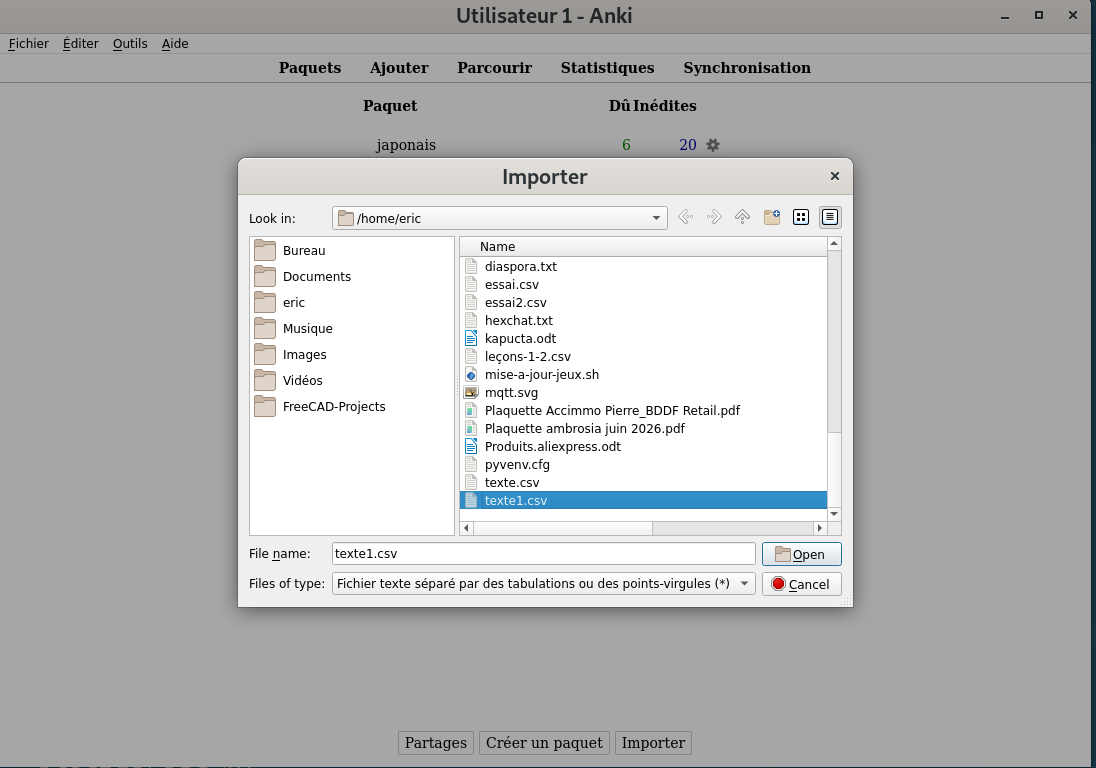
Task: Click the File name input field
Action: tap(543, 553)
